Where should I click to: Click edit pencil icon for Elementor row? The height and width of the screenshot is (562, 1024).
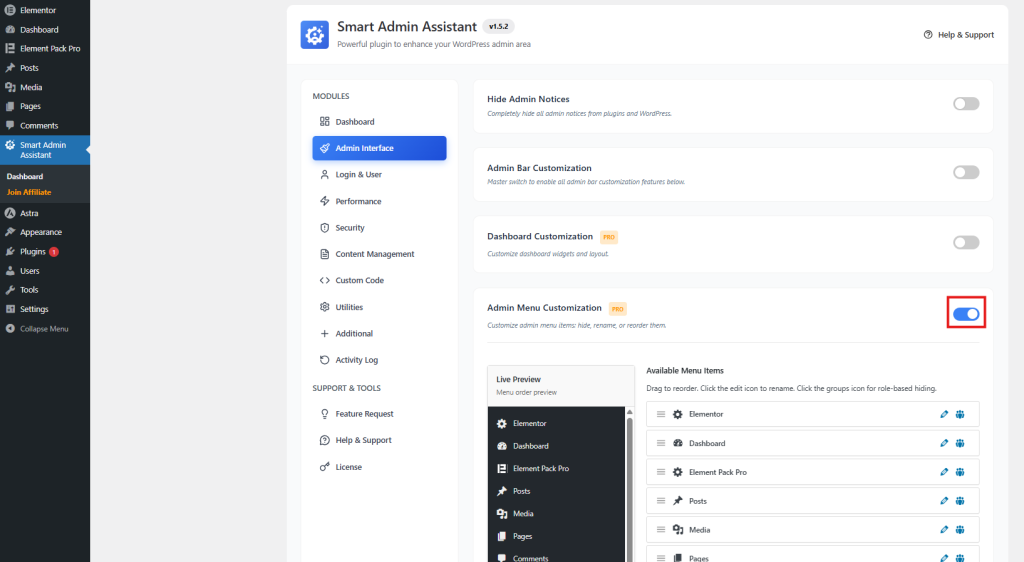click(x=944, y=414)
